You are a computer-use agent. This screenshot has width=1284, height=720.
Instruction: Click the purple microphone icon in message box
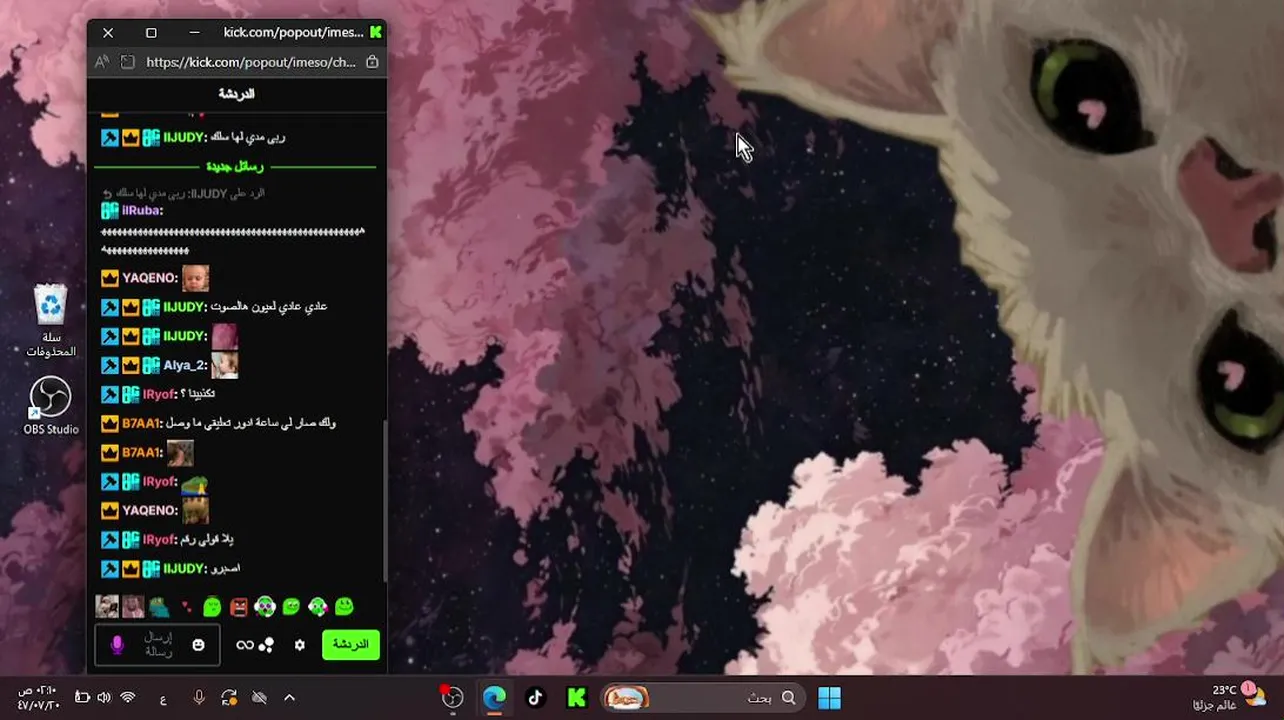tap(117, 645)
